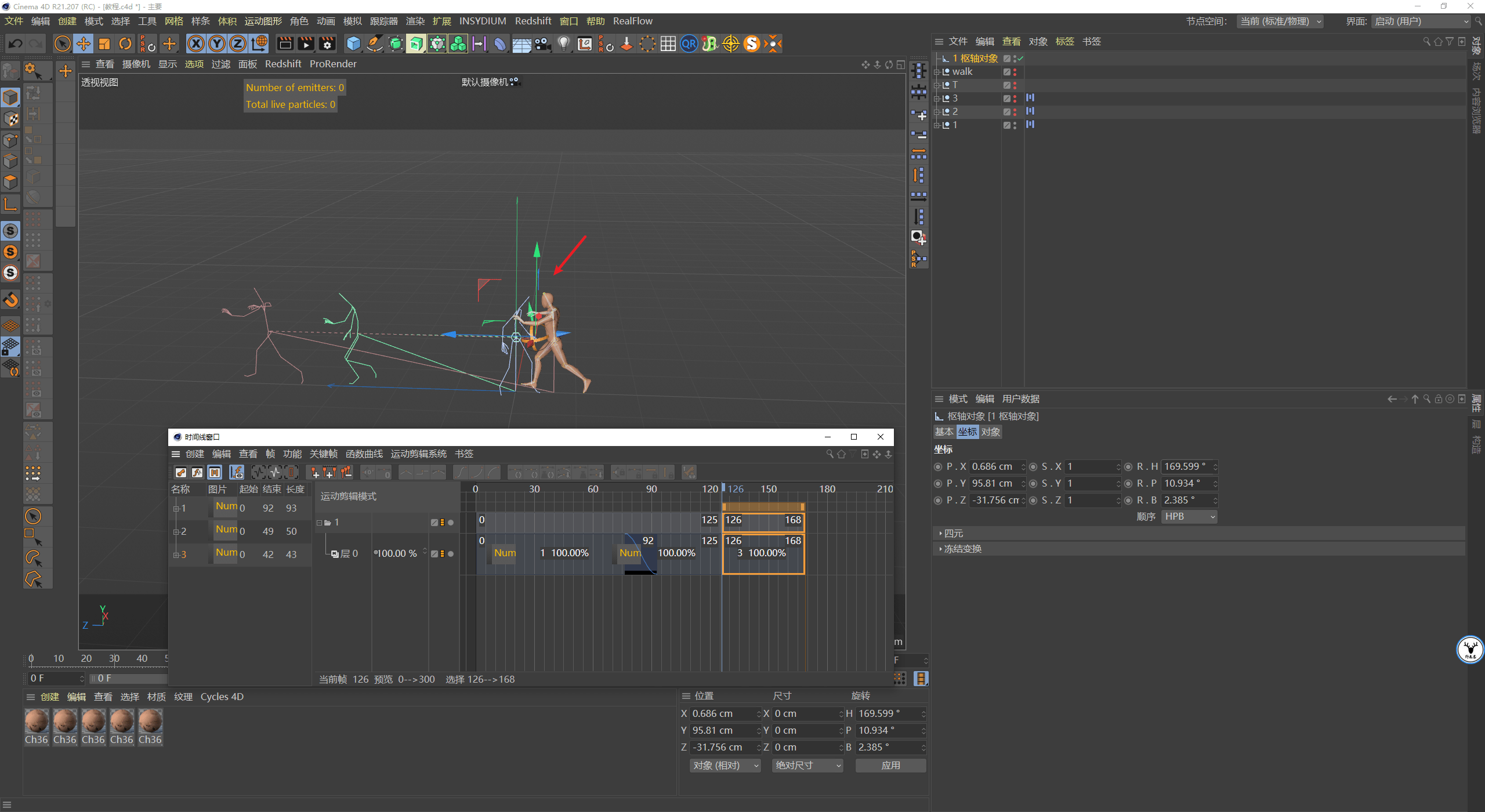Viewport: 1485px width, 812px height.
Task: Expand the 四元 section
Action: click(952, 533)
